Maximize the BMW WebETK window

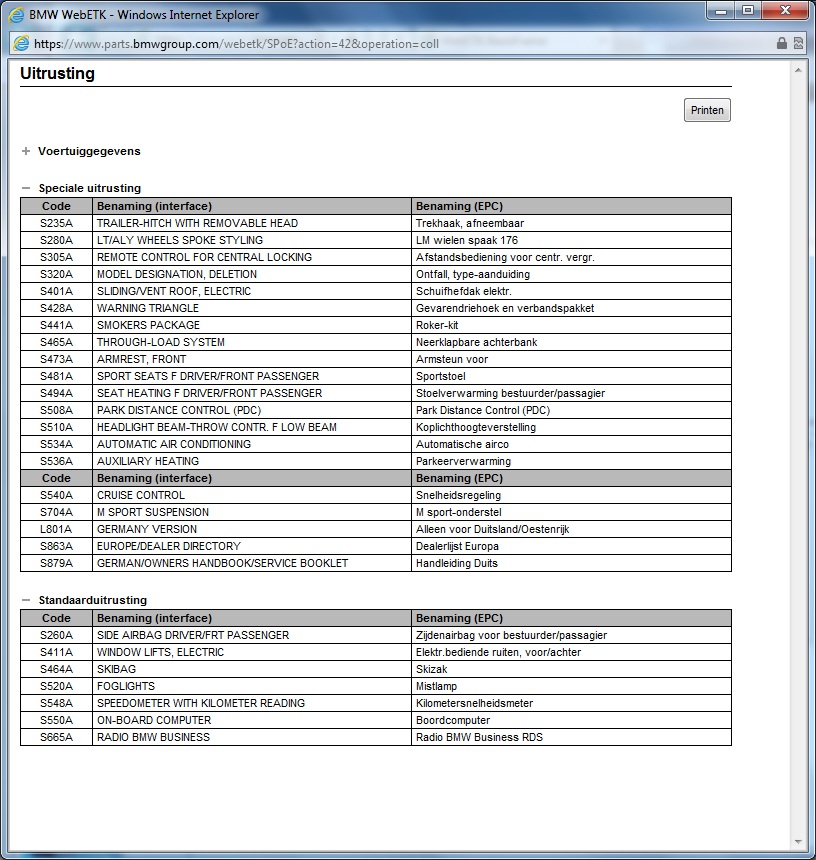(748, 10)
